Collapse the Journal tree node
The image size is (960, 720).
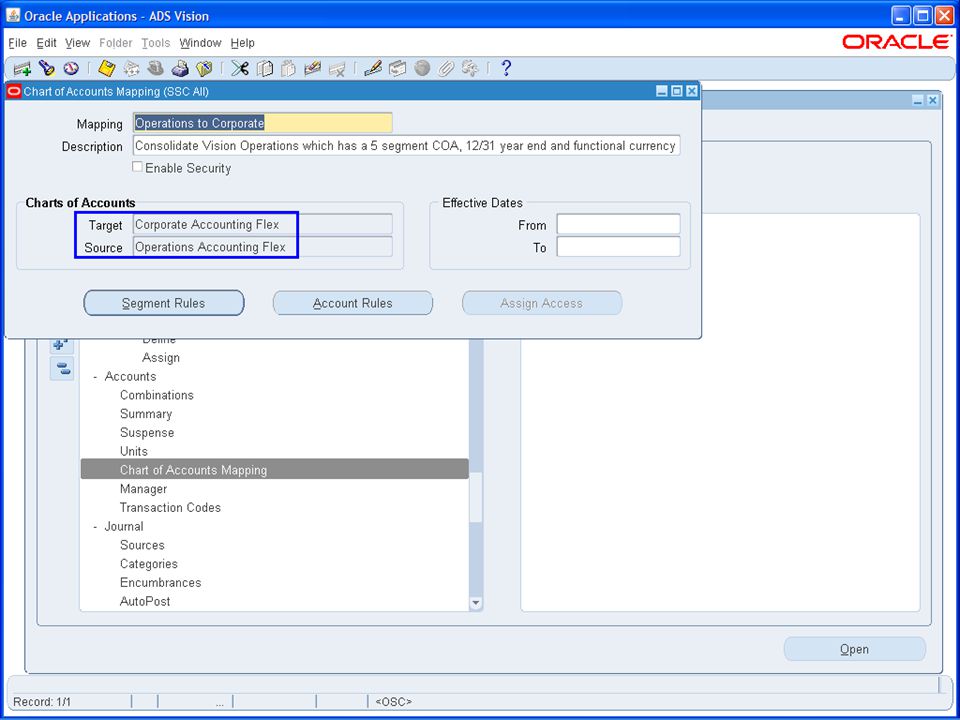point(95,527)
